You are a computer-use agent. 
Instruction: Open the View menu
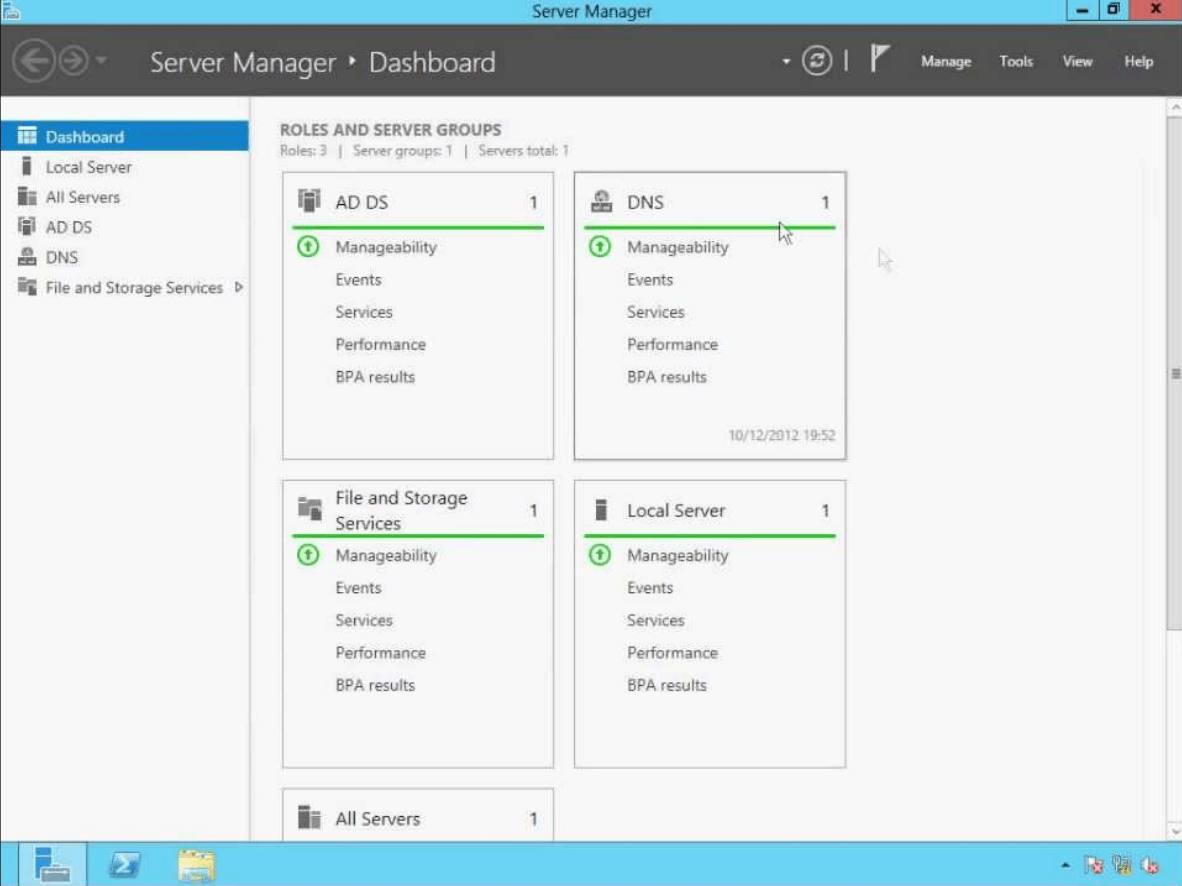pos(1077,61)
